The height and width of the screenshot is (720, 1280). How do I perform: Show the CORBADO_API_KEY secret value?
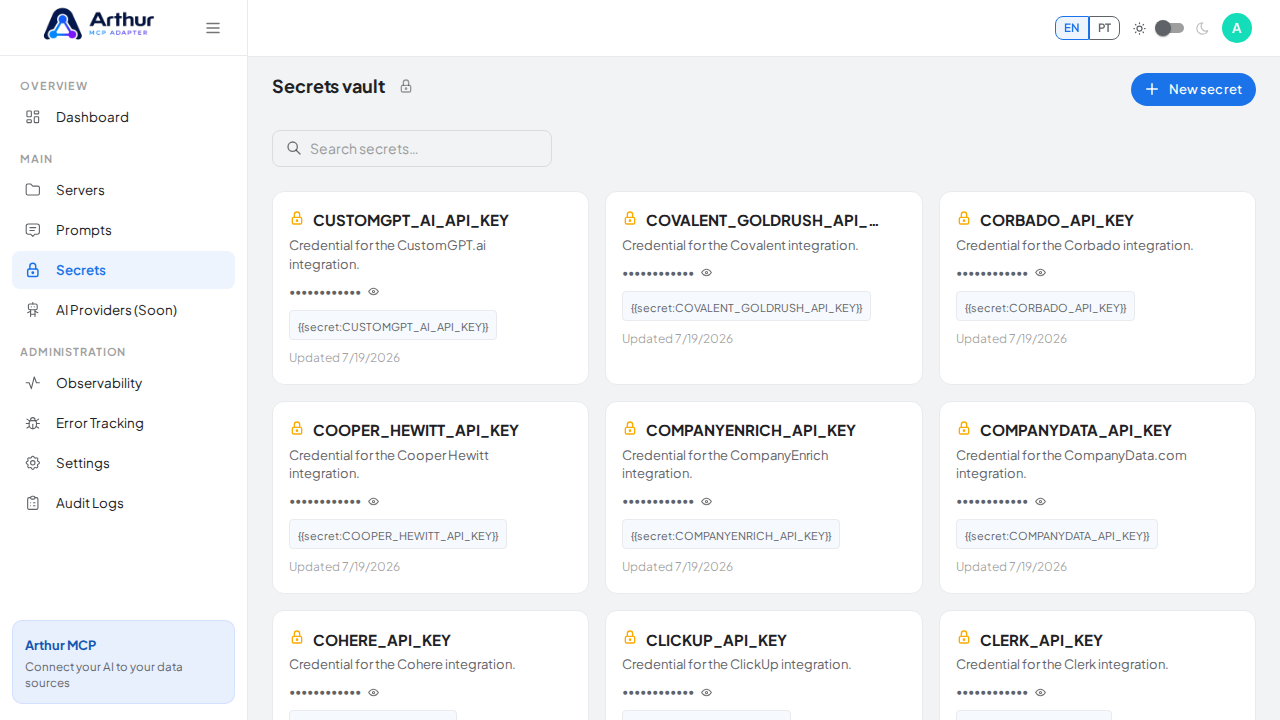click(x=1040, y=273)
